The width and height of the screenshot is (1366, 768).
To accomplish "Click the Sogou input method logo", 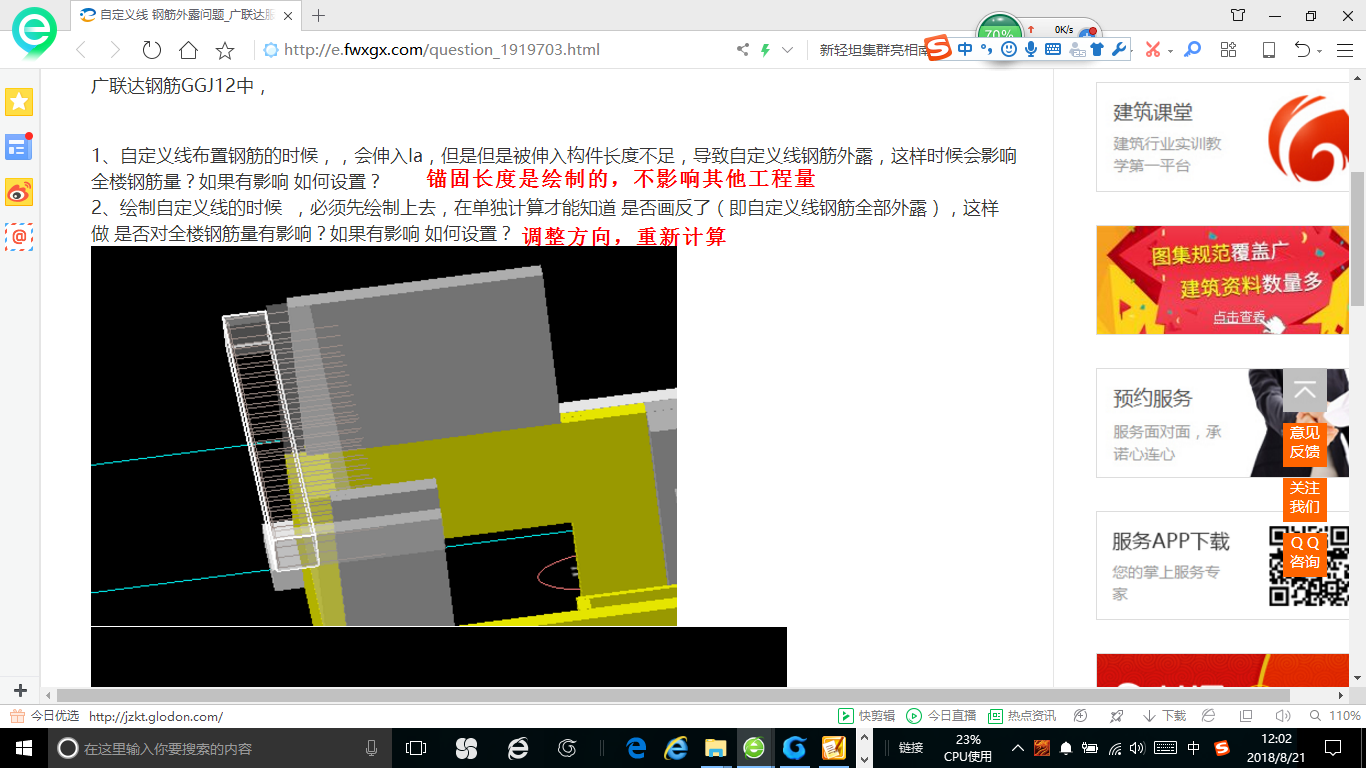I will (937, 48).
